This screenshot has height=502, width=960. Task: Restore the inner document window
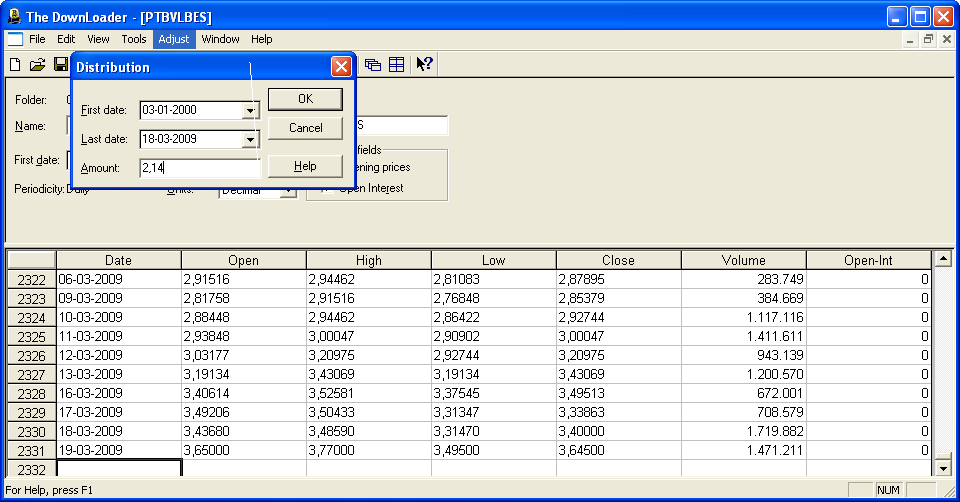point(928,39)
